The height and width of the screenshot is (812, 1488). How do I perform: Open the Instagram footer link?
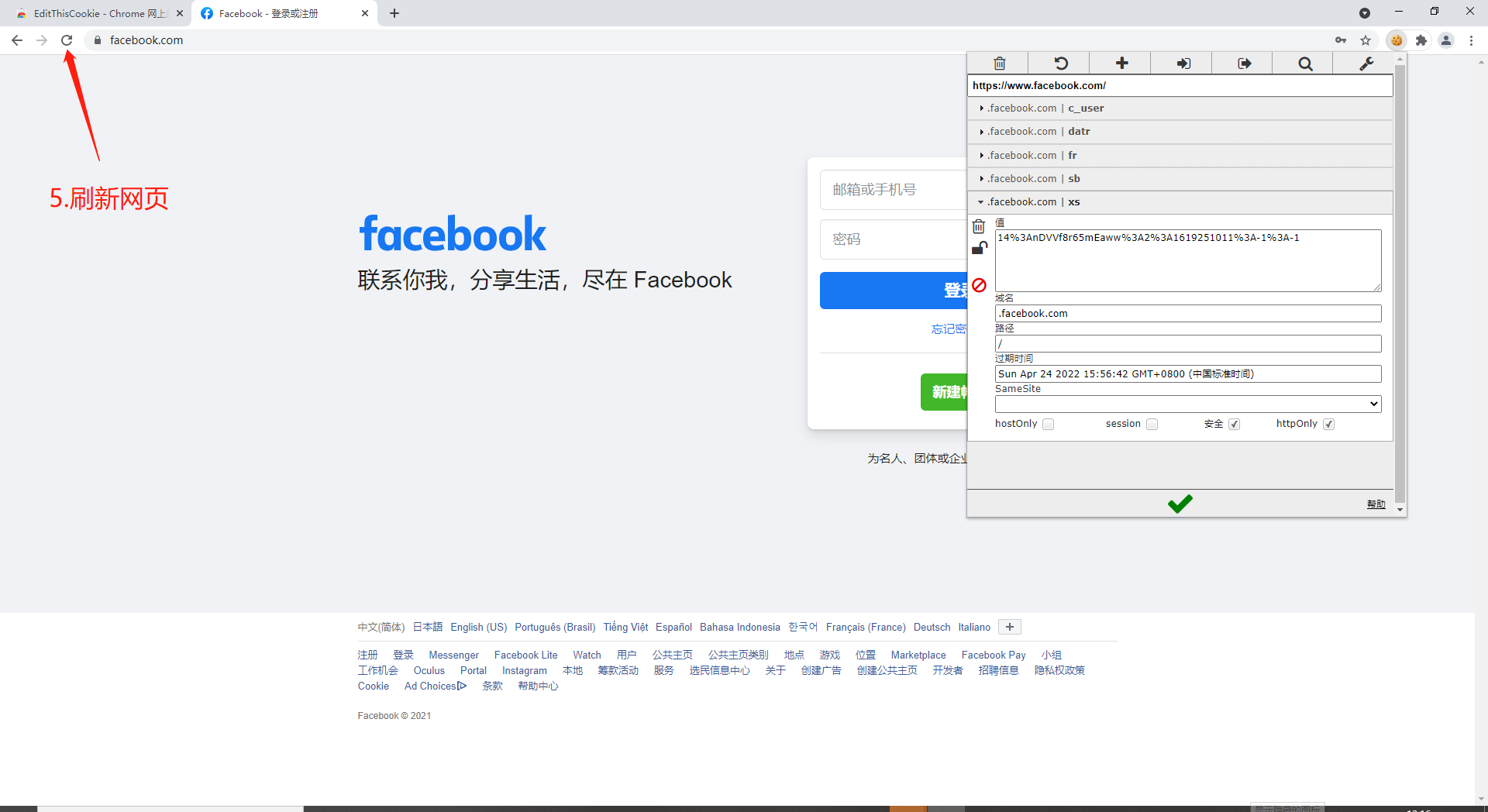[x=524, y=670]
